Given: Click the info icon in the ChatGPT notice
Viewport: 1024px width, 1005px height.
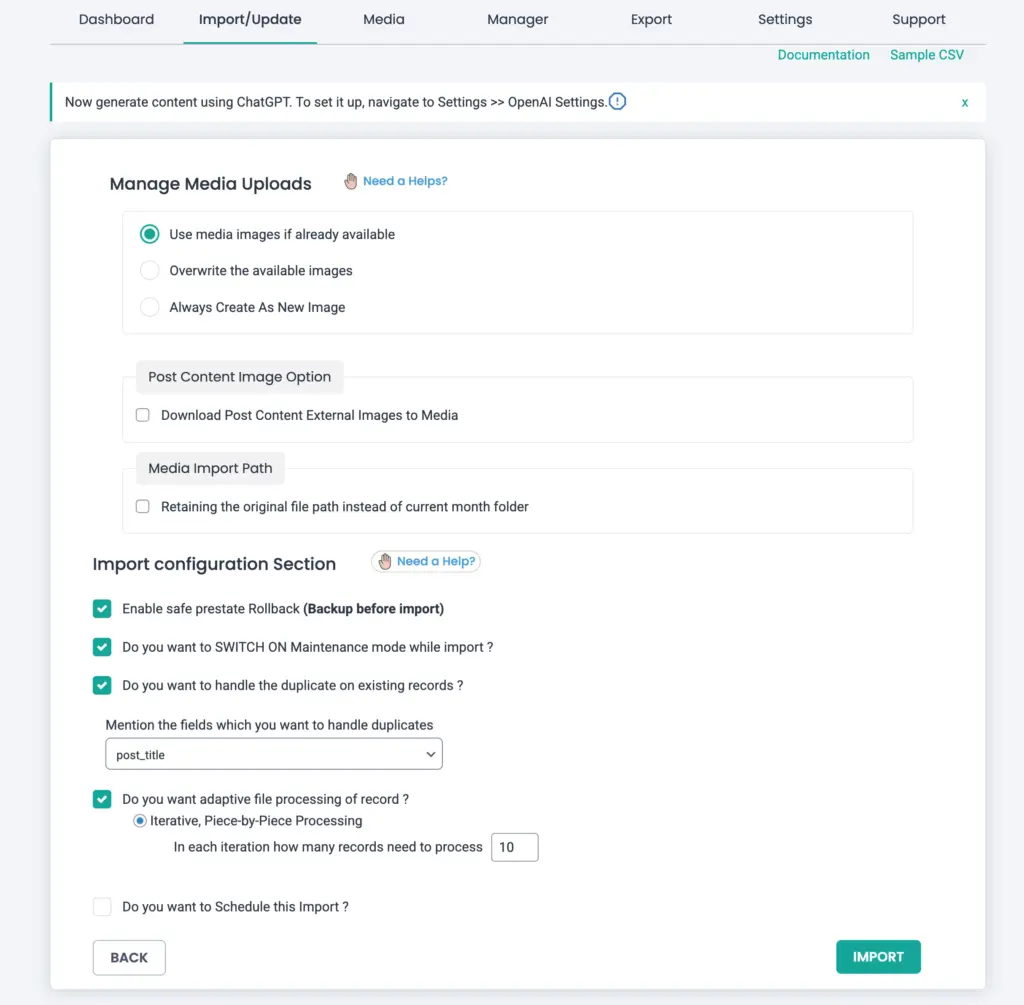Looking at the screenshot, I should click(617, 101).
